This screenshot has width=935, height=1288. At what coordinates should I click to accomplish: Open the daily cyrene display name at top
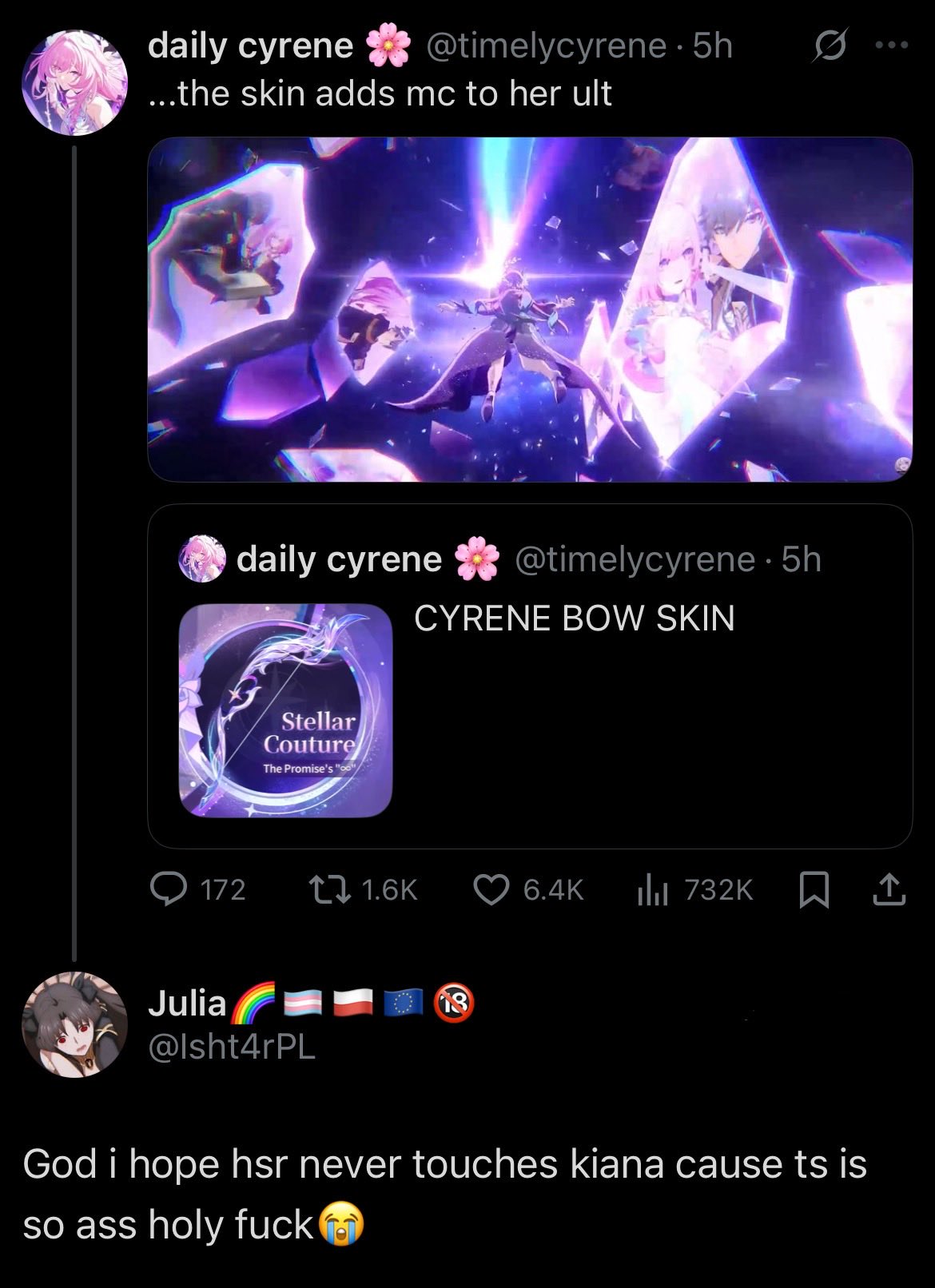click(x=250, y=46)
